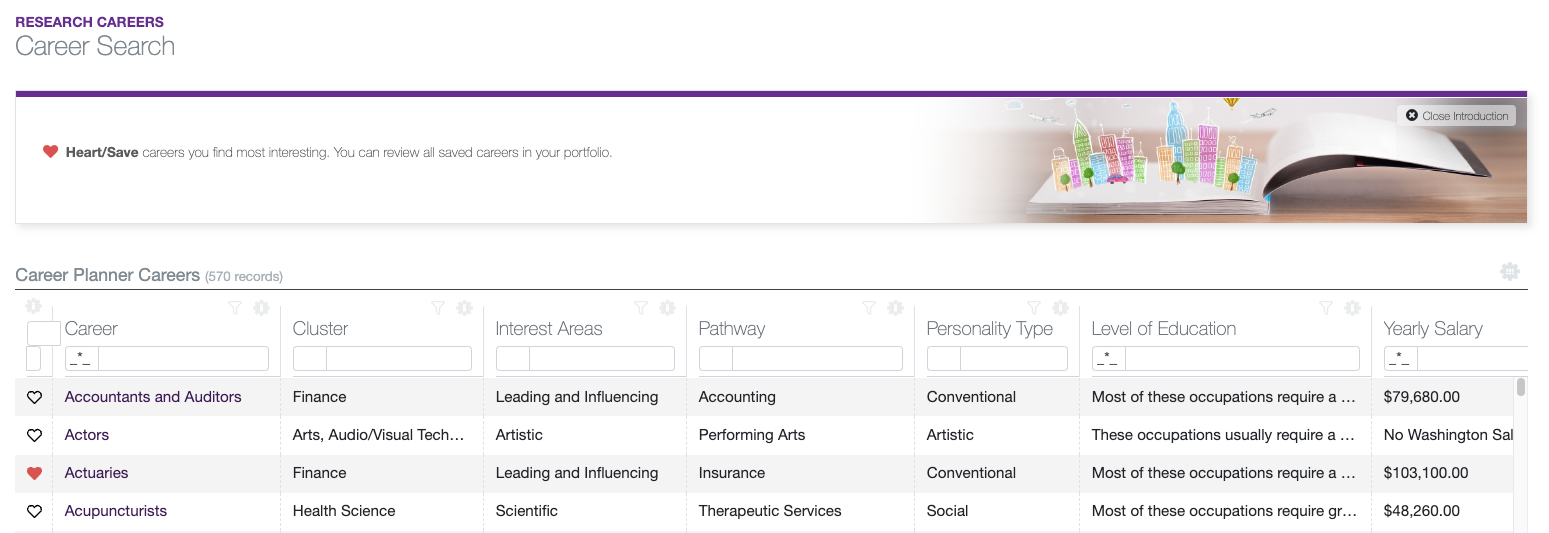Open the Career filter operator dropdown
Viewport: 1549px width, 533px height.
click(81, 358)
